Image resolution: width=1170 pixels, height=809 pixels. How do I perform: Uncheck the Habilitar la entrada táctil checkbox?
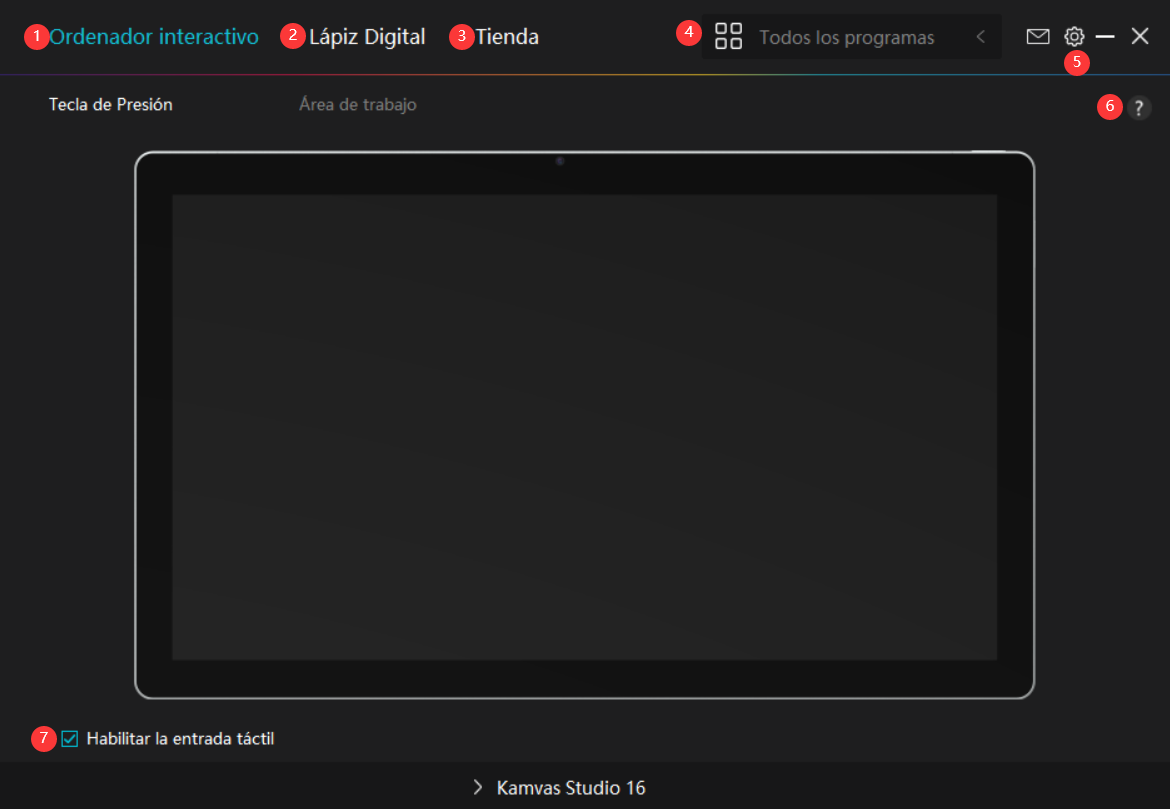pos(70,739)
